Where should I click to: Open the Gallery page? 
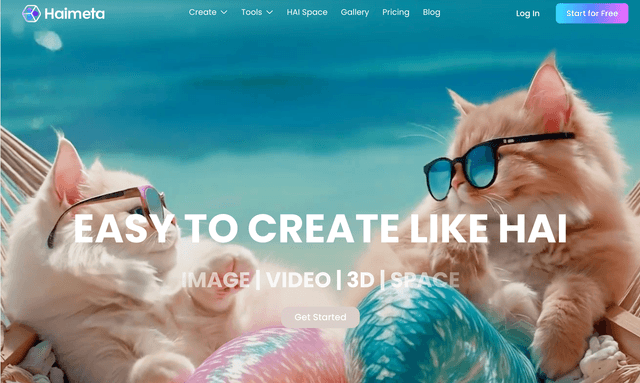(x=355, y=12)
